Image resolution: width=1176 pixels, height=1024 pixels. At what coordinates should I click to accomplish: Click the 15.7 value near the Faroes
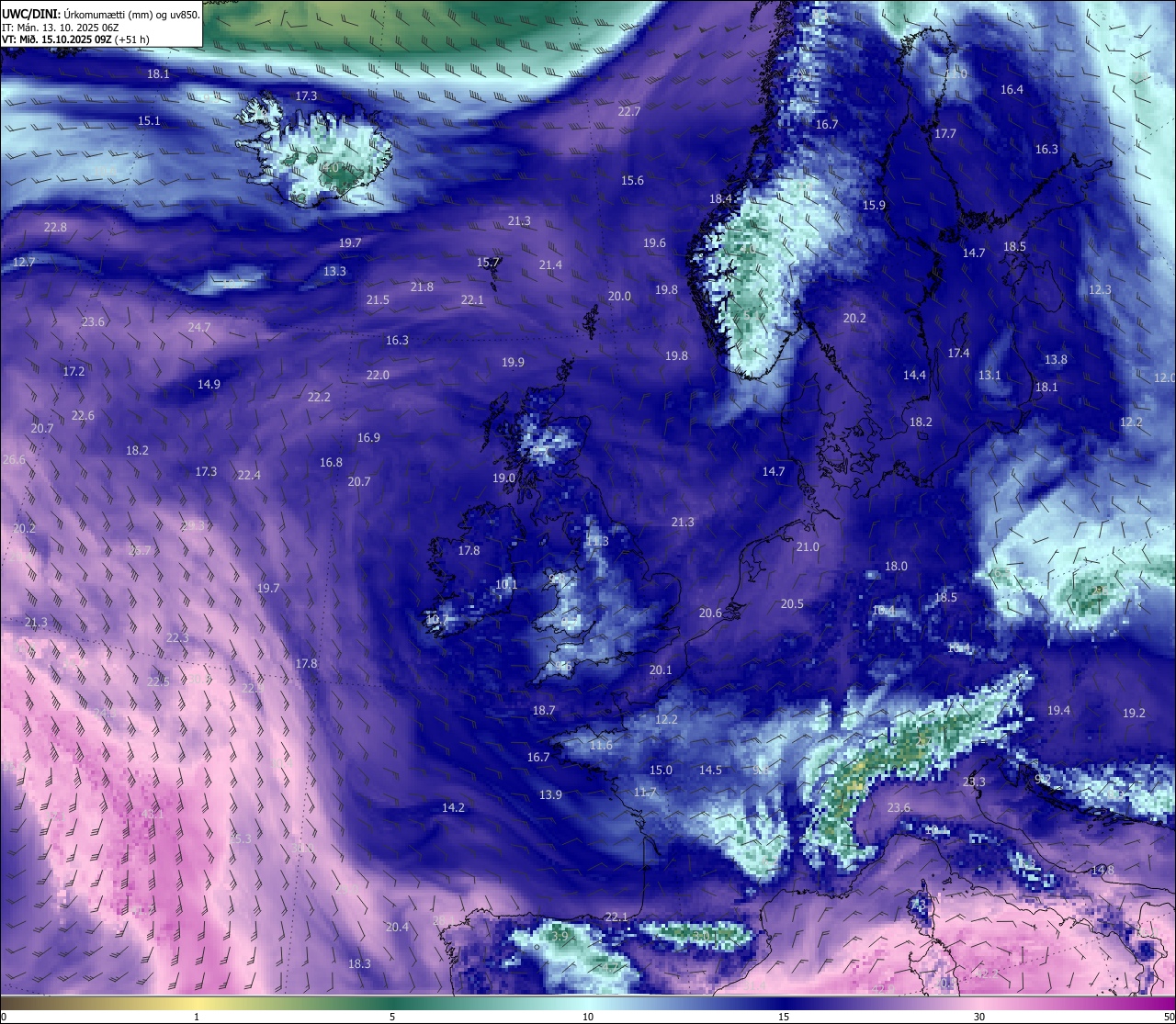tap(488, 263)
